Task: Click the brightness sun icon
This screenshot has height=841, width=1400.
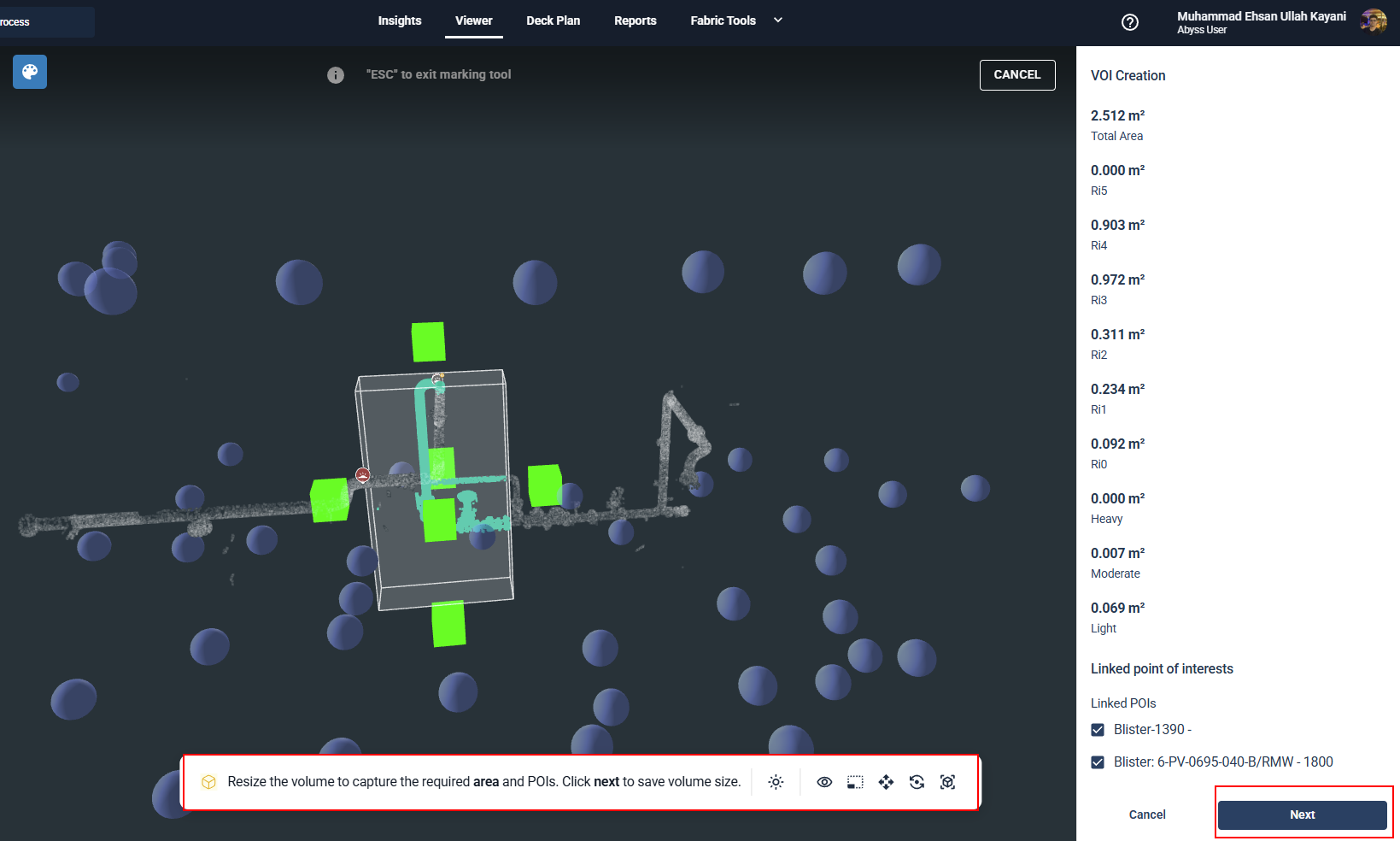Action: pyautogui.click(x=776, y=782)
